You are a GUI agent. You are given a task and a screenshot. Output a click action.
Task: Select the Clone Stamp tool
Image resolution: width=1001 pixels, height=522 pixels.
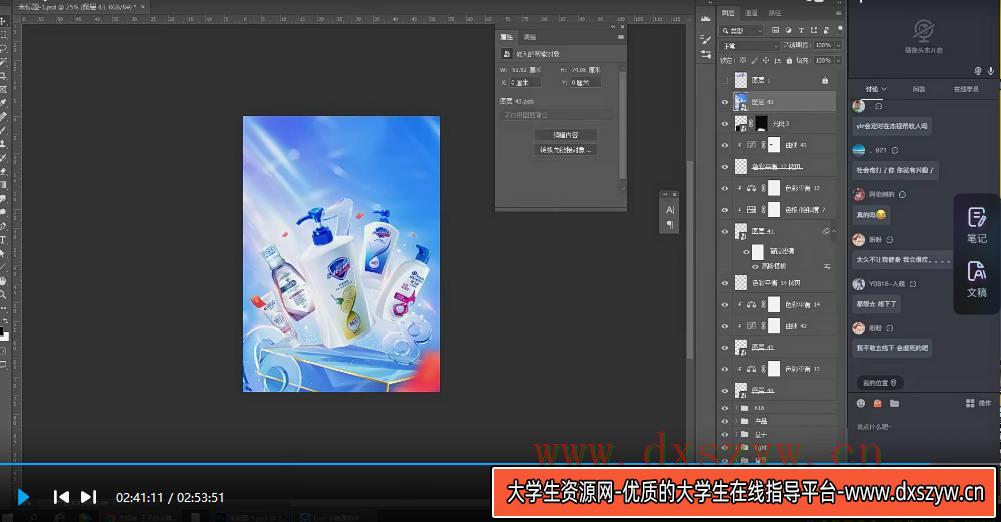pyautogui.click(x=3, y=144)
